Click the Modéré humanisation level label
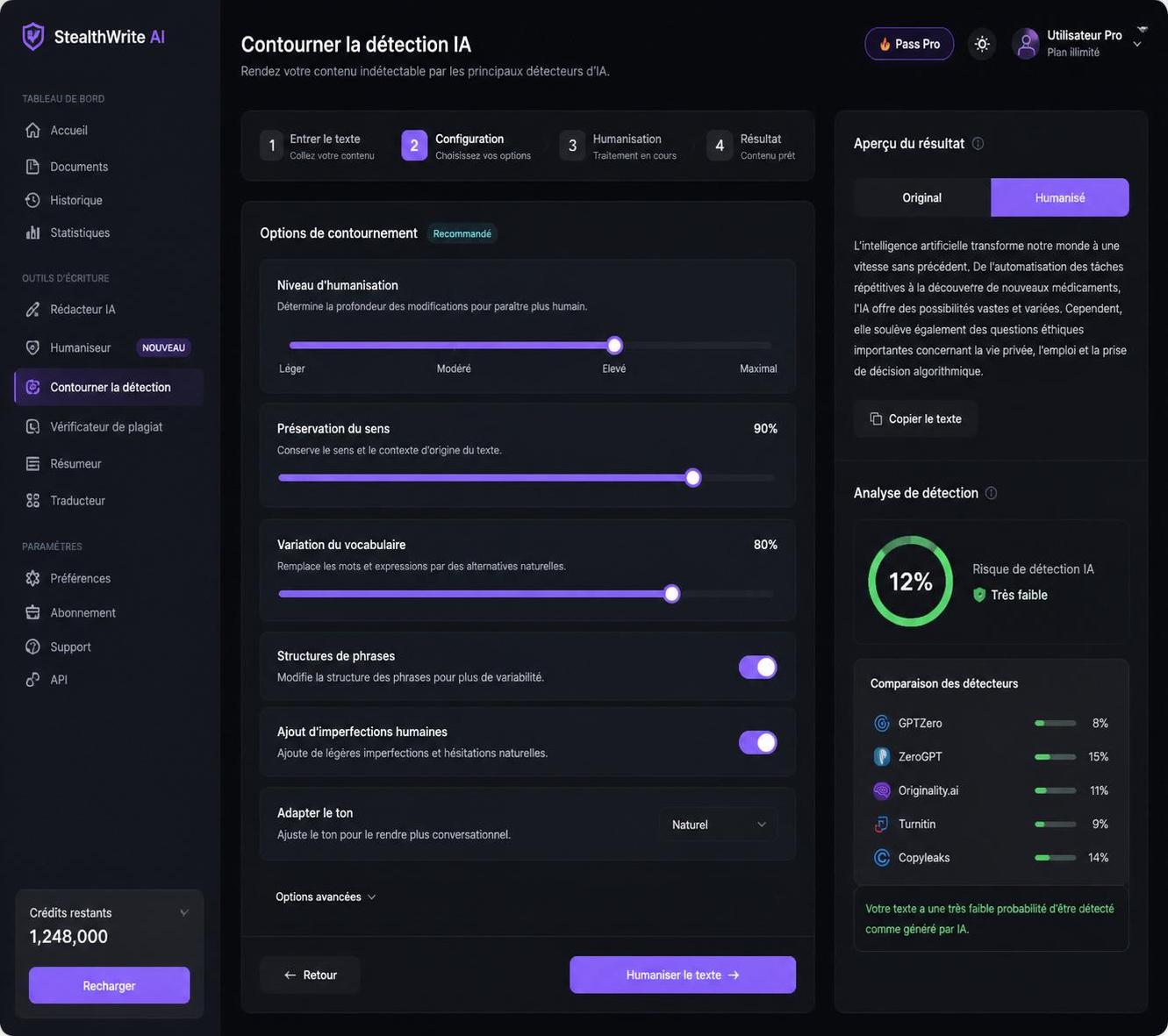This screenshot has height=1036, width=1168. tap(454, 368)
